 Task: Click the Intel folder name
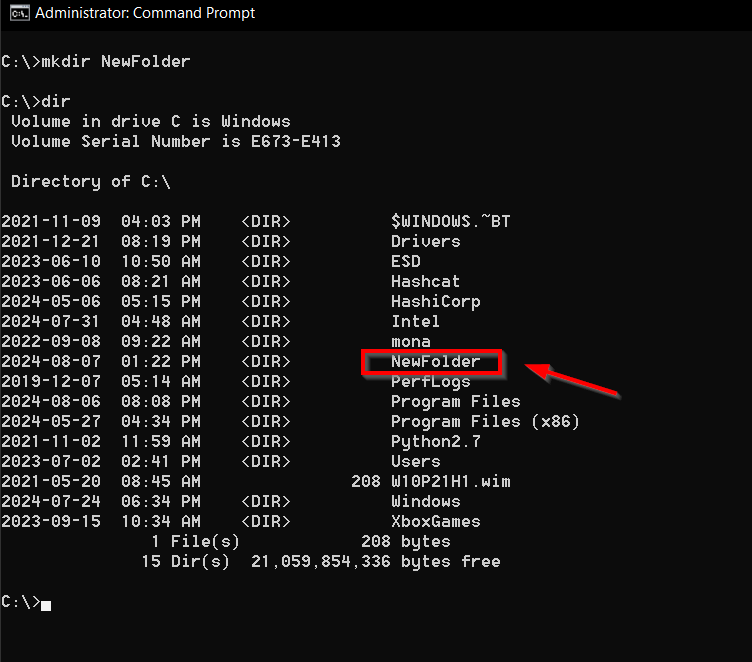tap(415, 321)
